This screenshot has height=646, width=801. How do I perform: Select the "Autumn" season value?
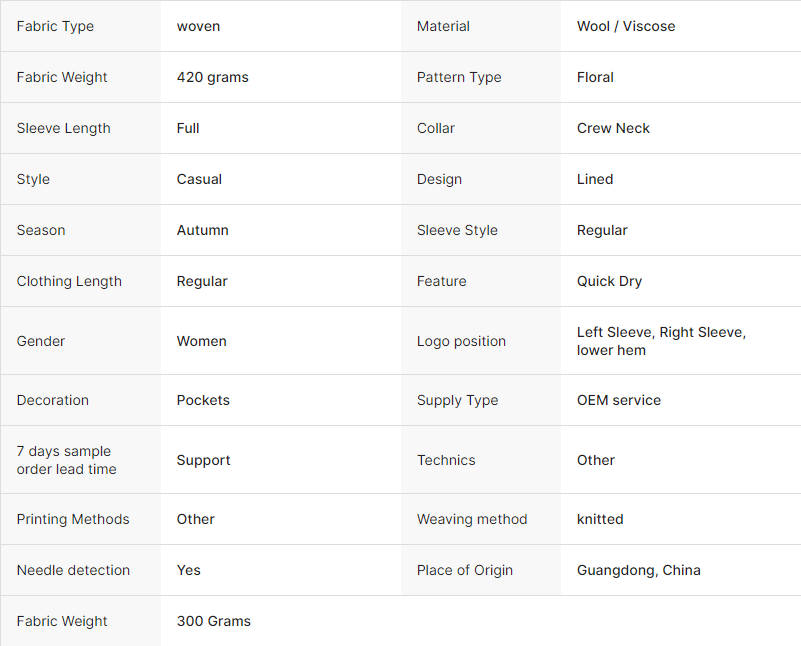(203, 230)
